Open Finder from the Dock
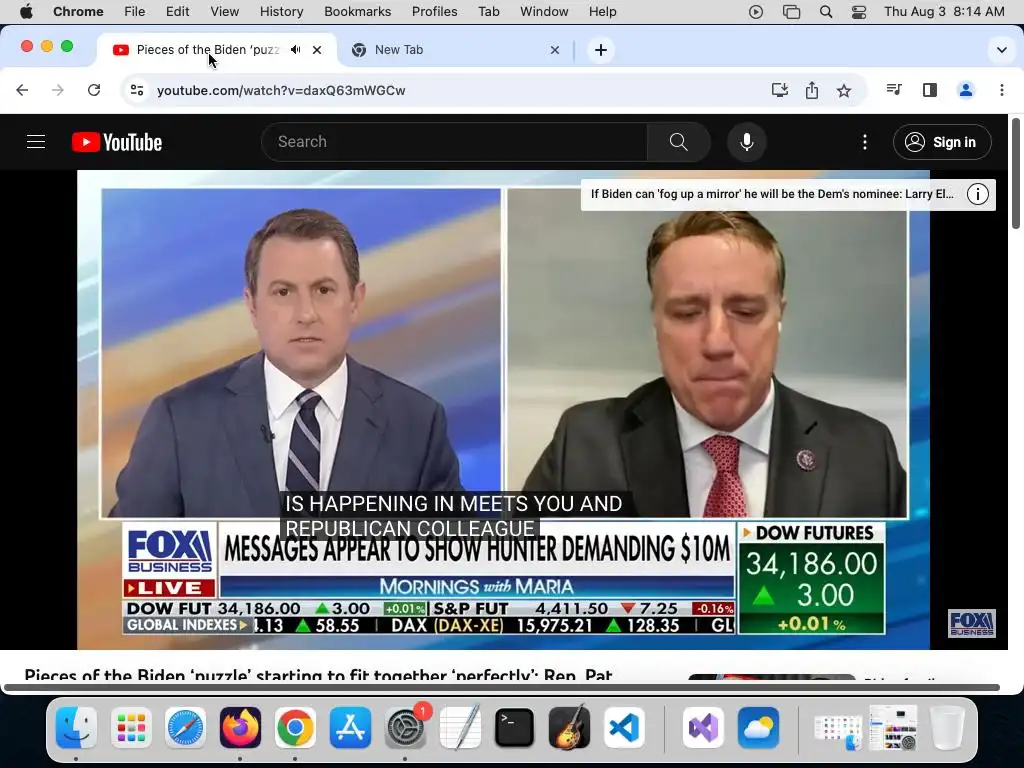Screen dimensions: 1024x768 [76, 727]
